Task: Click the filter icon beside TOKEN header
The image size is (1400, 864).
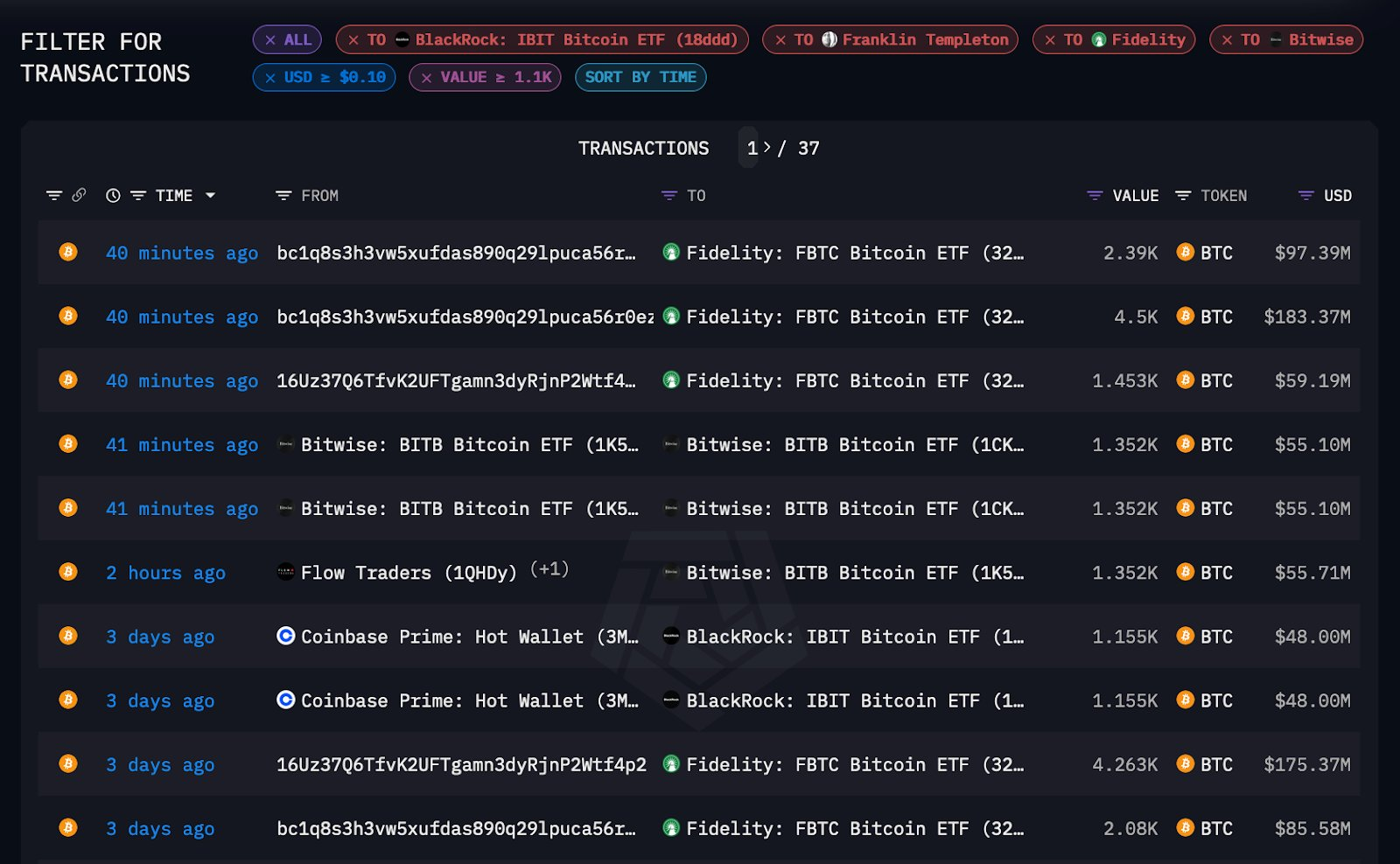Action: pyautogui.click(x=1183, y=196)
